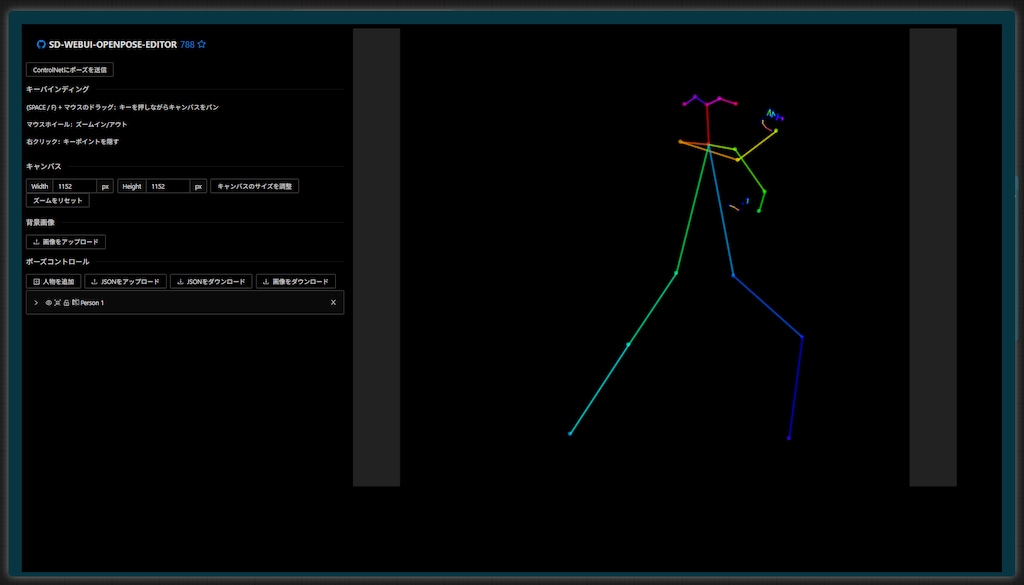Toggle Person 1 visibility eye icon

[48, 303]
